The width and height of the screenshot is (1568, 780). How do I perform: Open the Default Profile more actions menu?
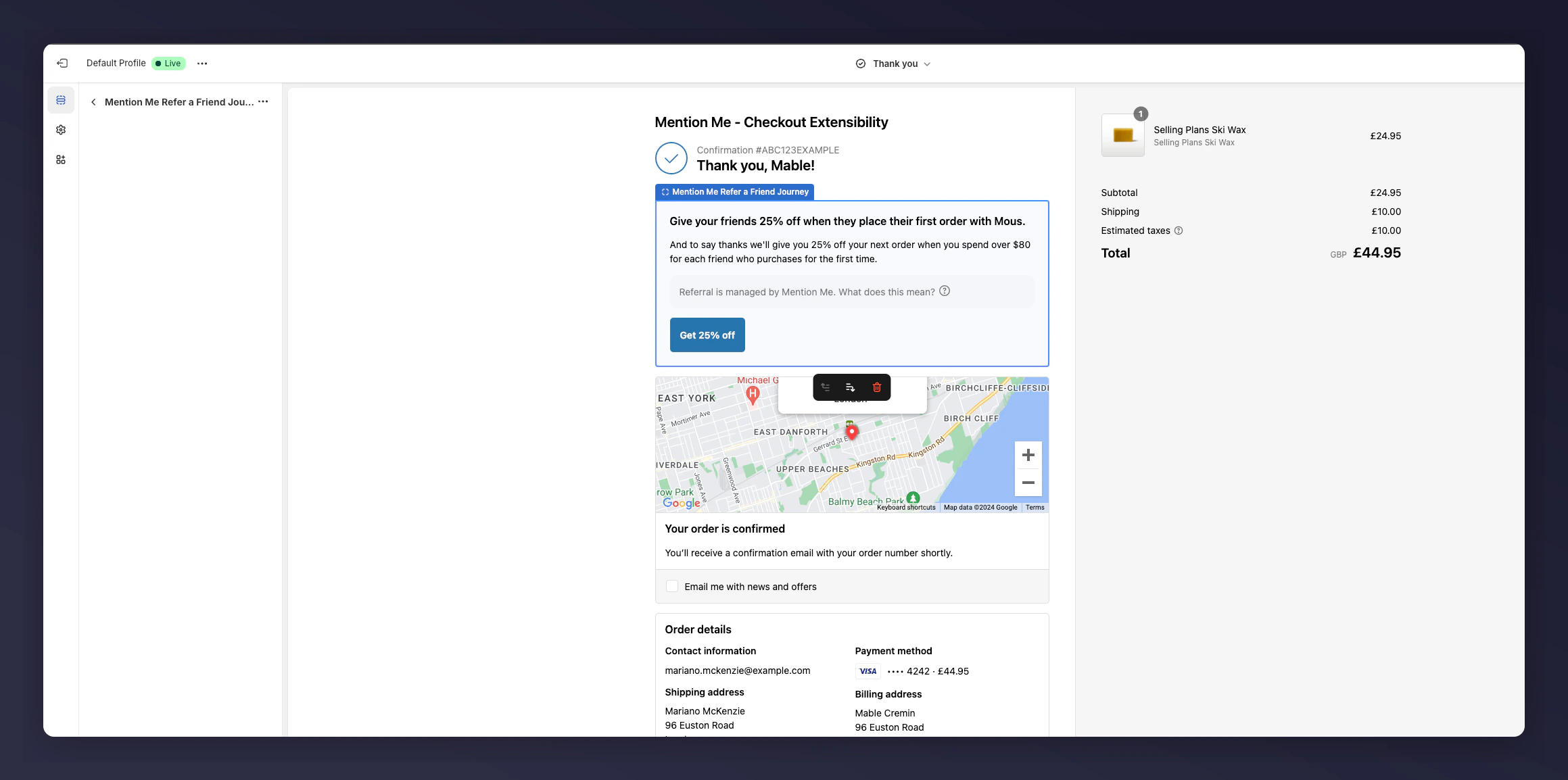coord(202,64)
